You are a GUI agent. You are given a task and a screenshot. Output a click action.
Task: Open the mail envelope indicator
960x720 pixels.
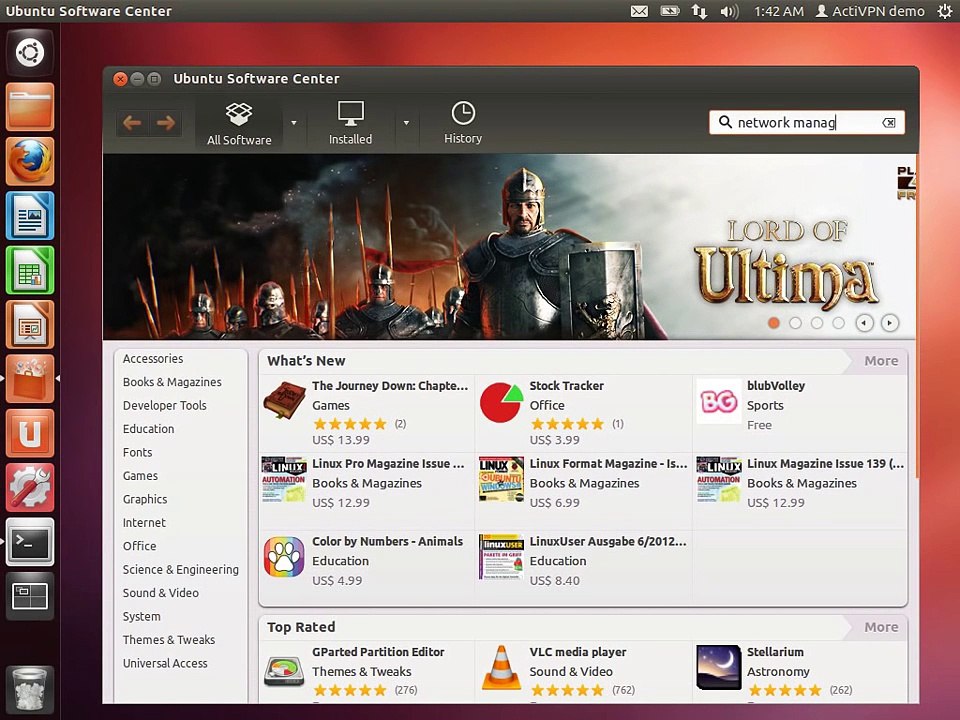point(639,11)
